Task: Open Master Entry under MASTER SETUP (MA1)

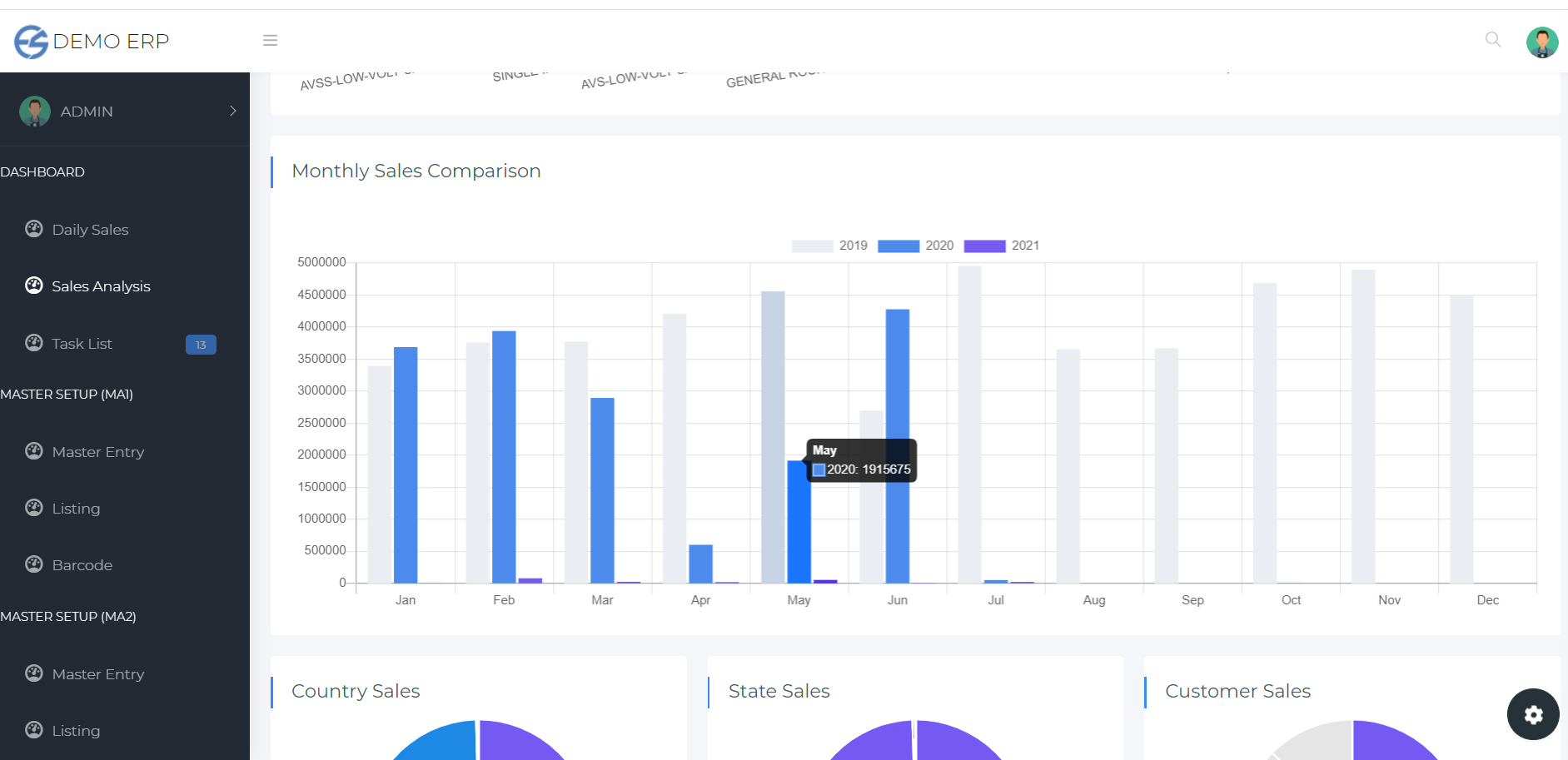Action: (x=97, y=452)
